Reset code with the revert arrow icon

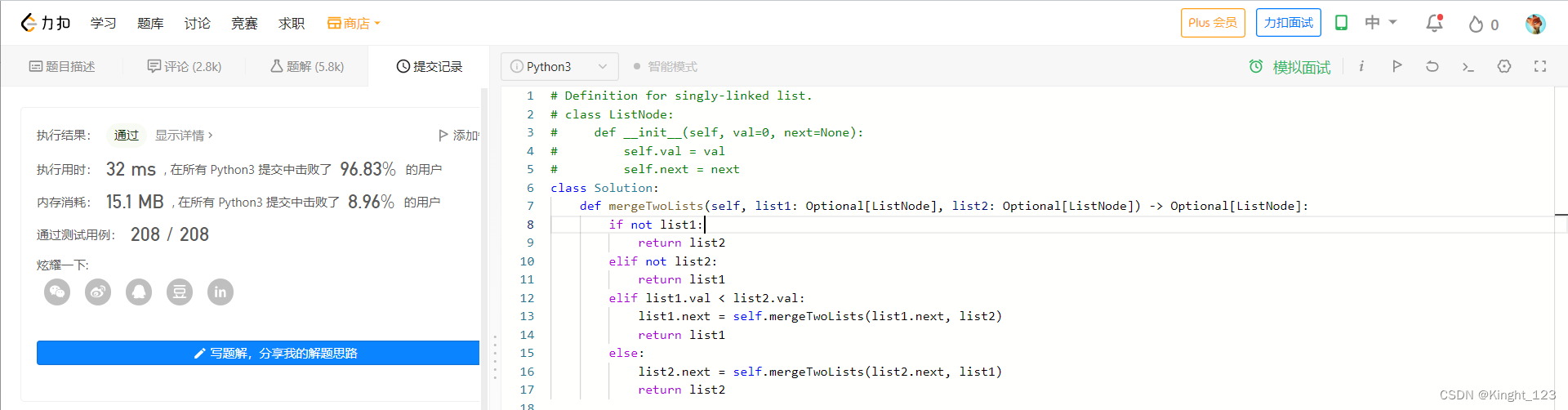coord(1432,66)
